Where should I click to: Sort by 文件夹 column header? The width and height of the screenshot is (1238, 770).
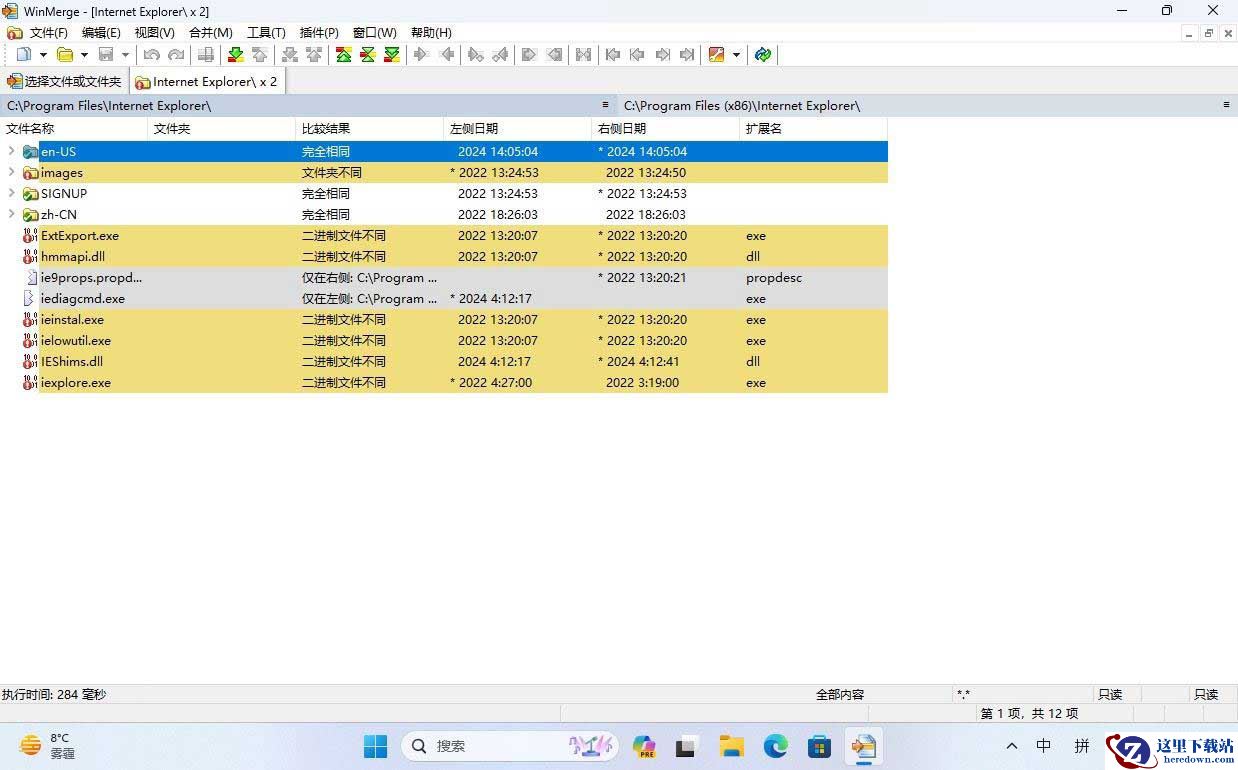pos(222,129)
